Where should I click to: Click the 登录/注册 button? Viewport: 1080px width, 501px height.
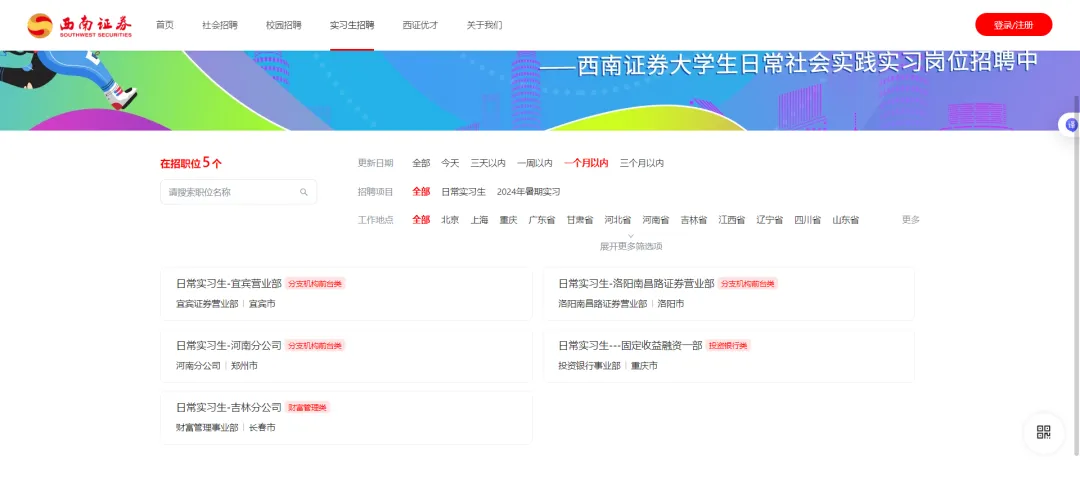point(1013,25)
